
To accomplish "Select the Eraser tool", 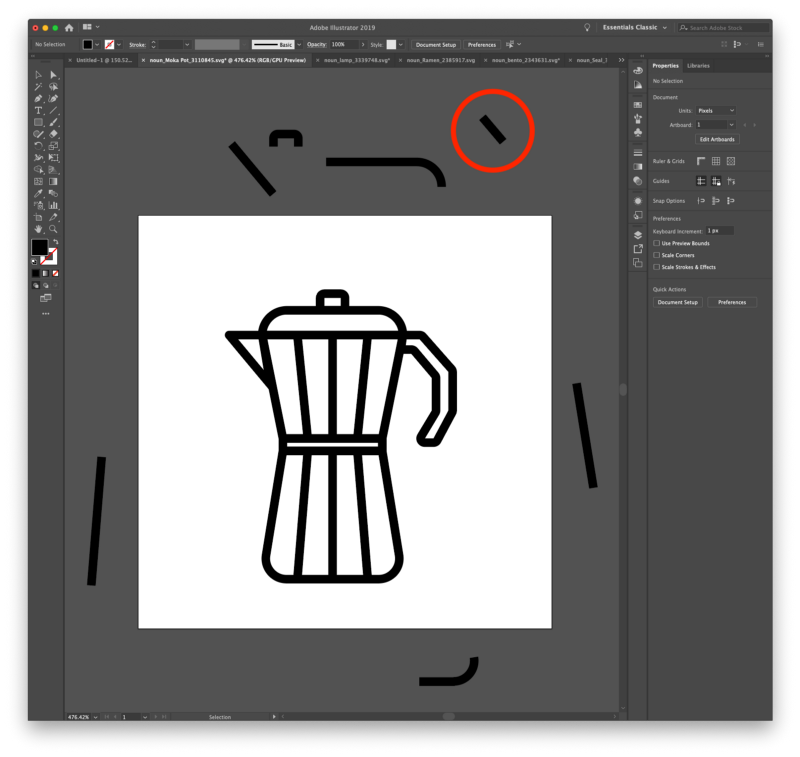I will (54, 134).
